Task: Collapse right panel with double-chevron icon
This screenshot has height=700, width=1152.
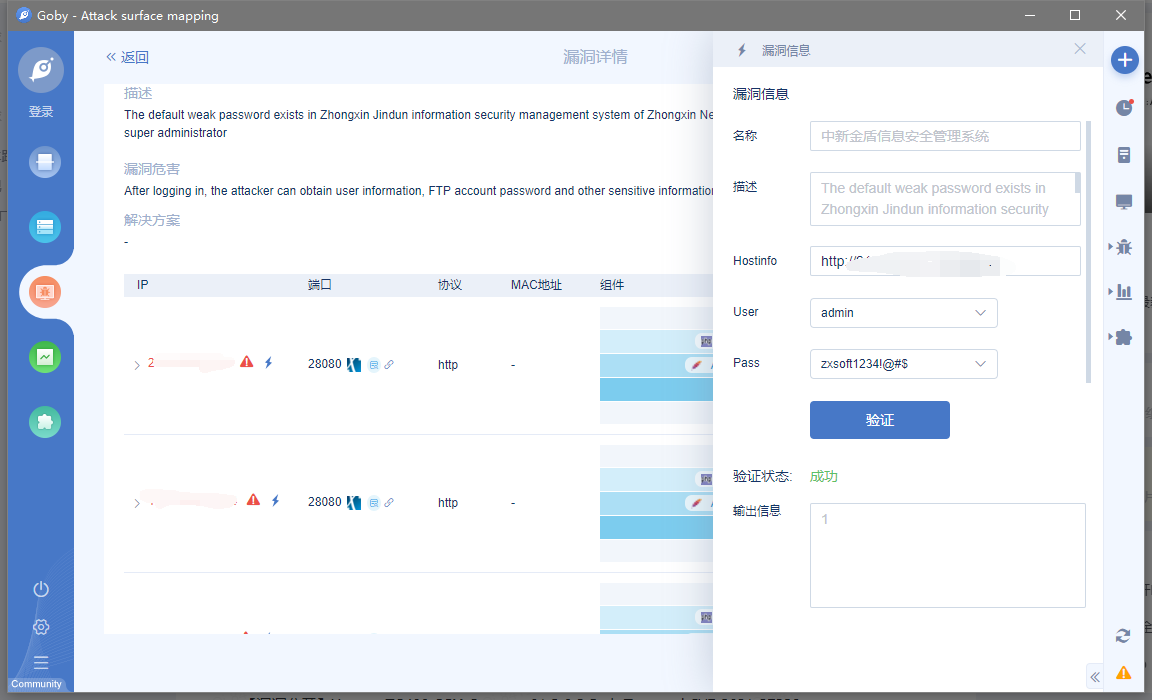Action: click(1095, 677)
